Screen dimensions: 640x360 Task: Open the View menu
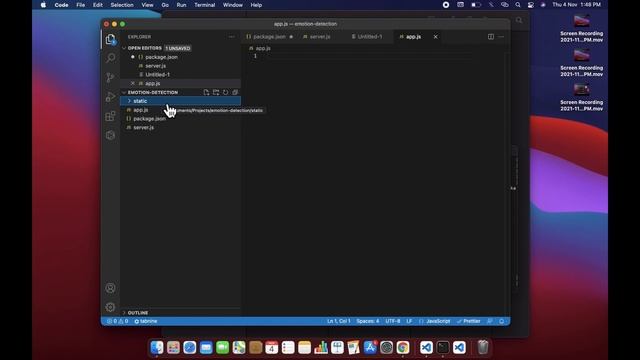147,5
